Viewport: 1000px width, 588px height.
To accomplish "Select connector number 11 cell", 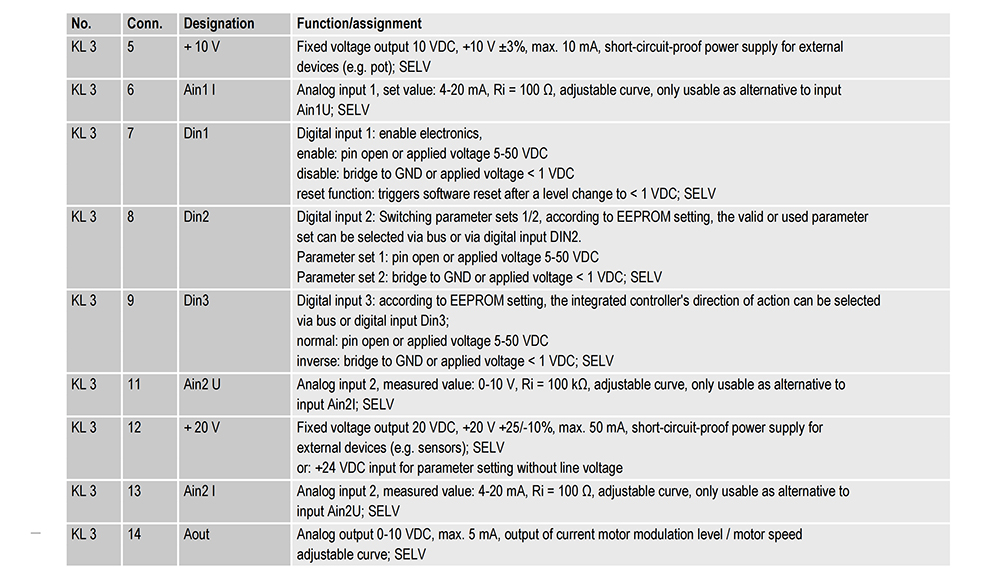I will coord(134,384).
